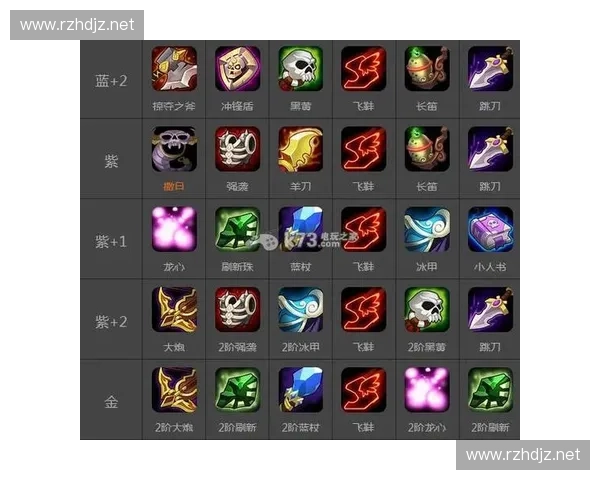Select the 紫+1 row header

111,242
